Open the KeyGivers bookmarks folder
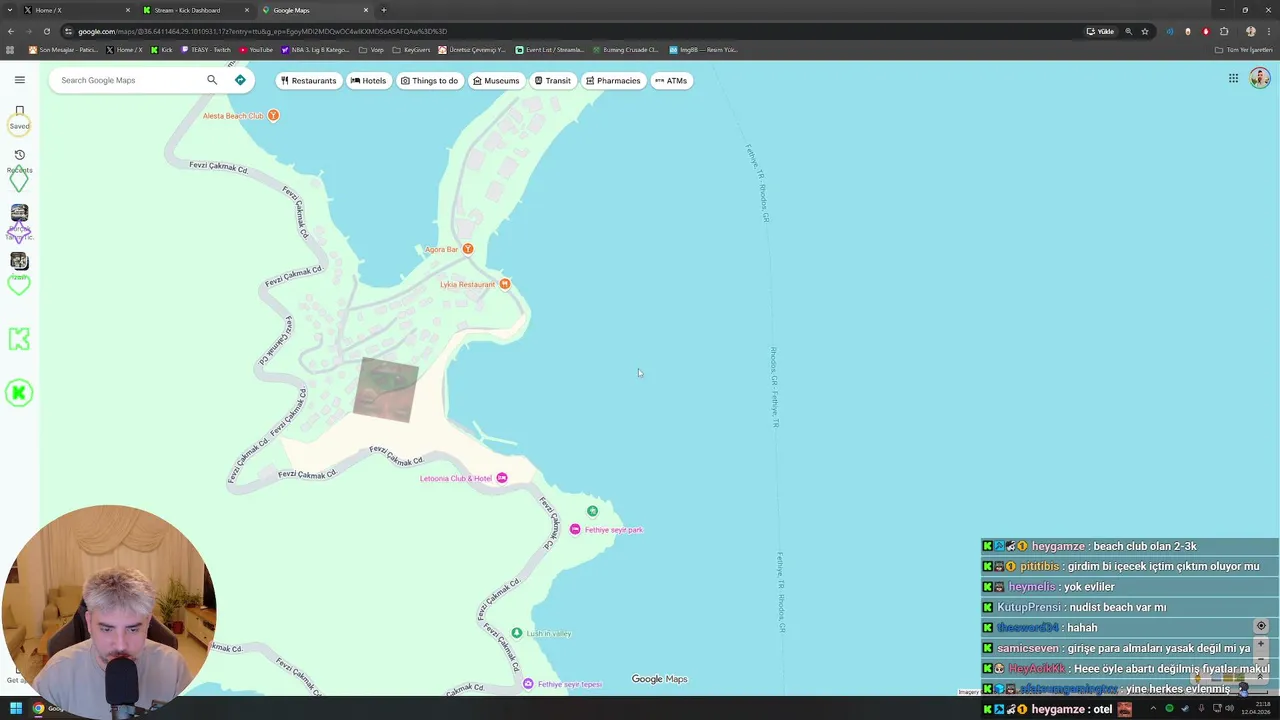Image resolution: width=1280 pixels, height=720 pixels. click(411, 49)
